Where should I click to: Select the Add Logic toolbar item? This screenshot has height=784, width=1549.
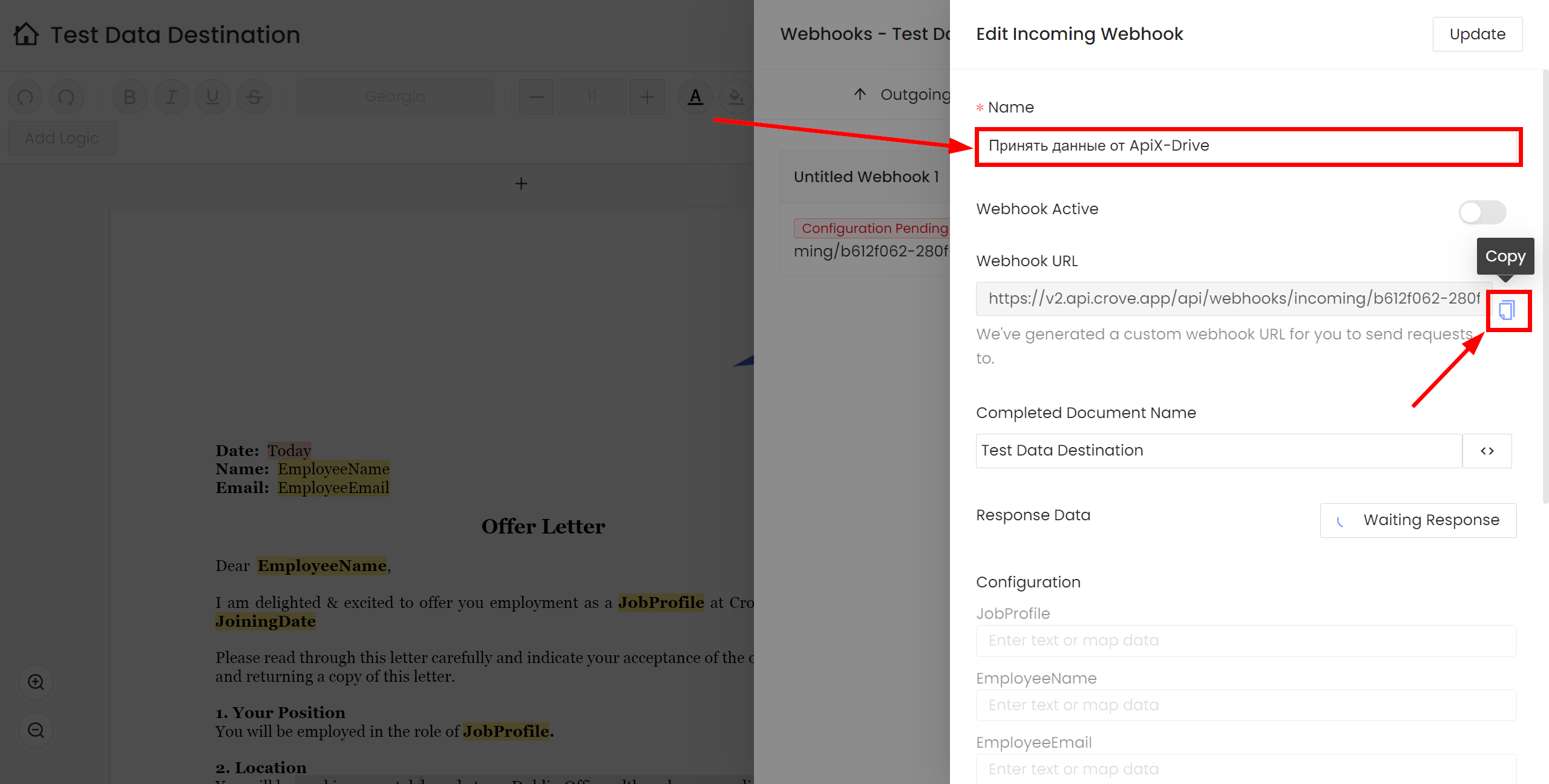point(62,138)
